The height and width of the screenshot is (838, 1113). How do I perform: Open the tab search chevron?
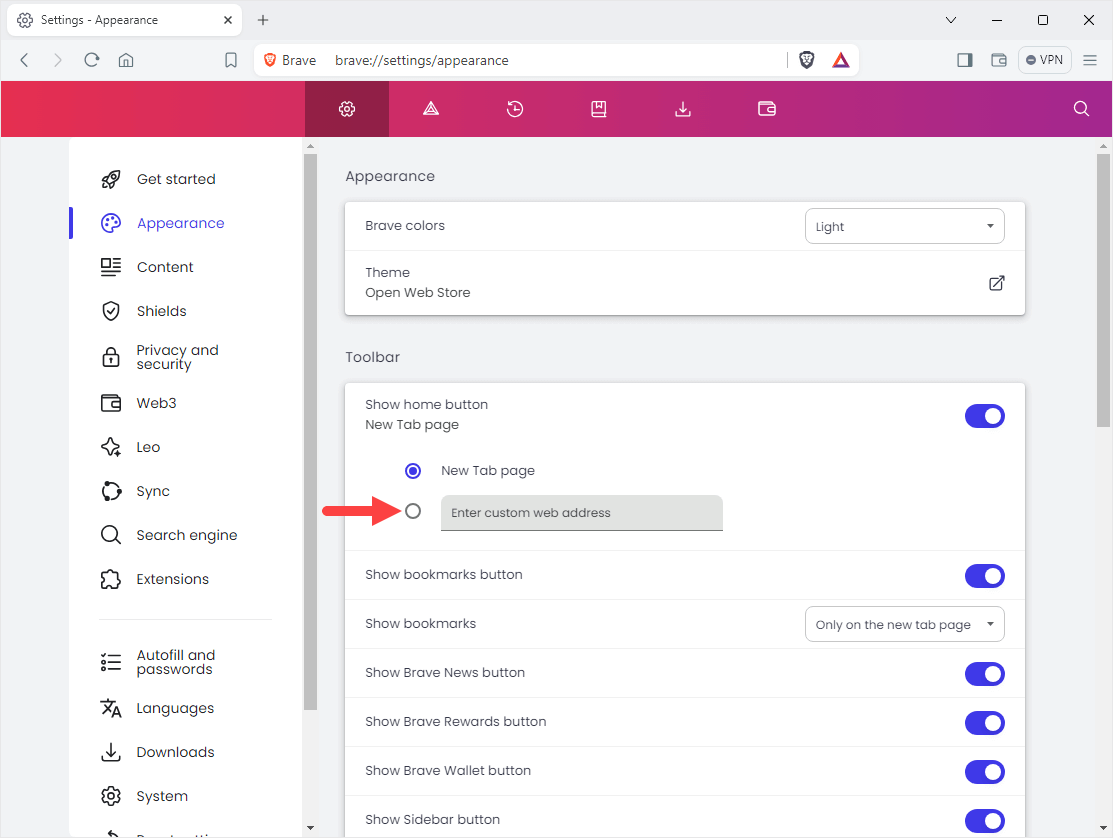pyautogui.click(x=951, y=20)
